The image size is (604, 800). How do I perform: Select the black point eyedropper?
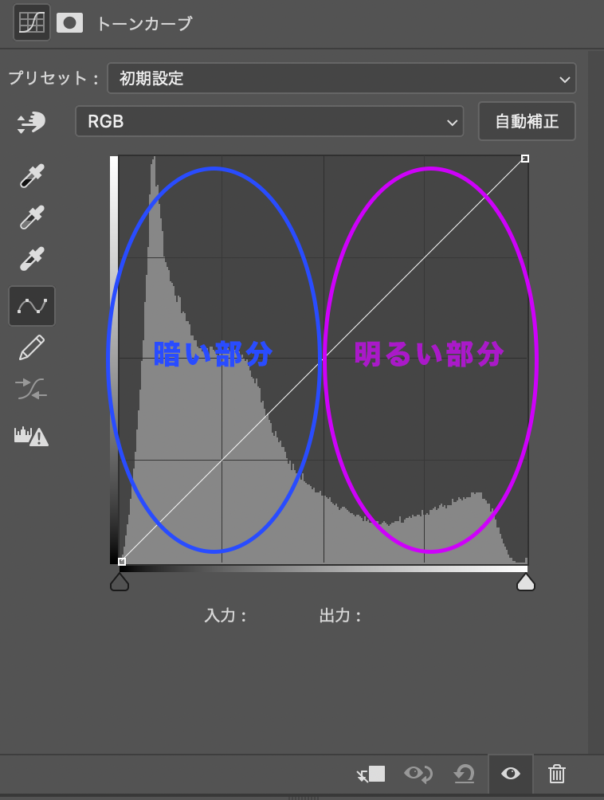tap(32, 176)
